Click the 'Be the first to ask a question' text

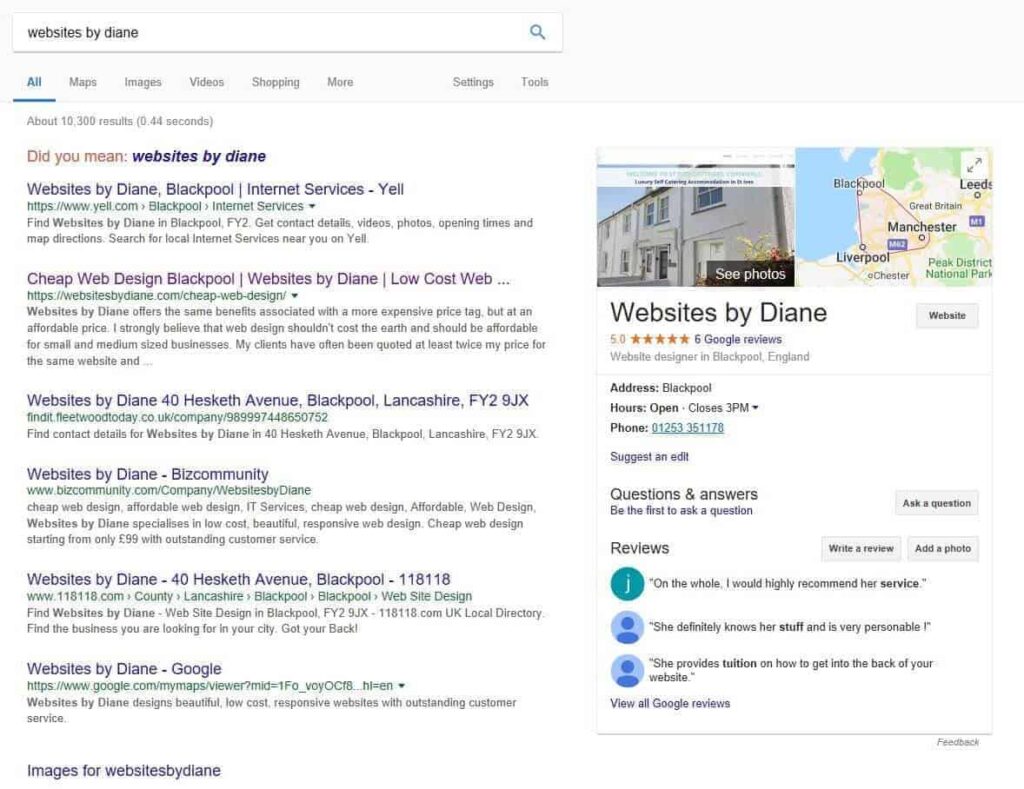[681, 511]
